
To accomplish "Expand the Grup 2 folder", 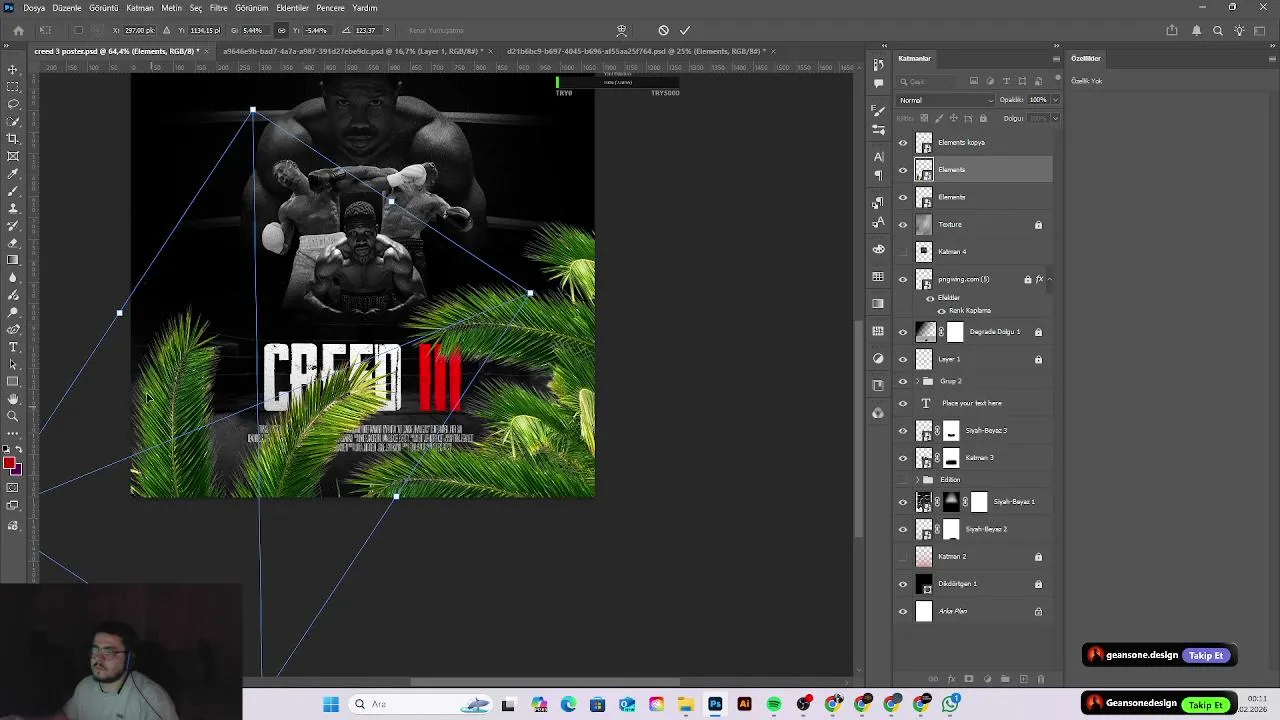I will pos(917,381).
